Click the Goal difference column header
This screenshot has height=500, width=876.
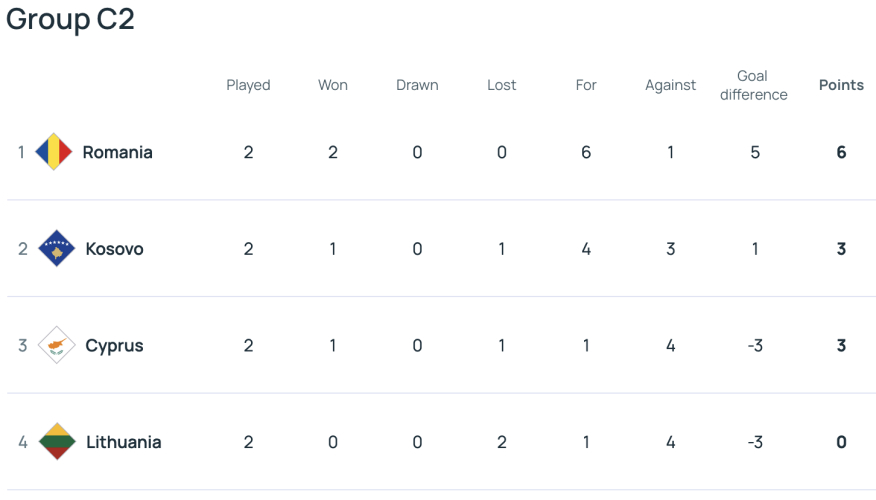click(x=754, y=85)
